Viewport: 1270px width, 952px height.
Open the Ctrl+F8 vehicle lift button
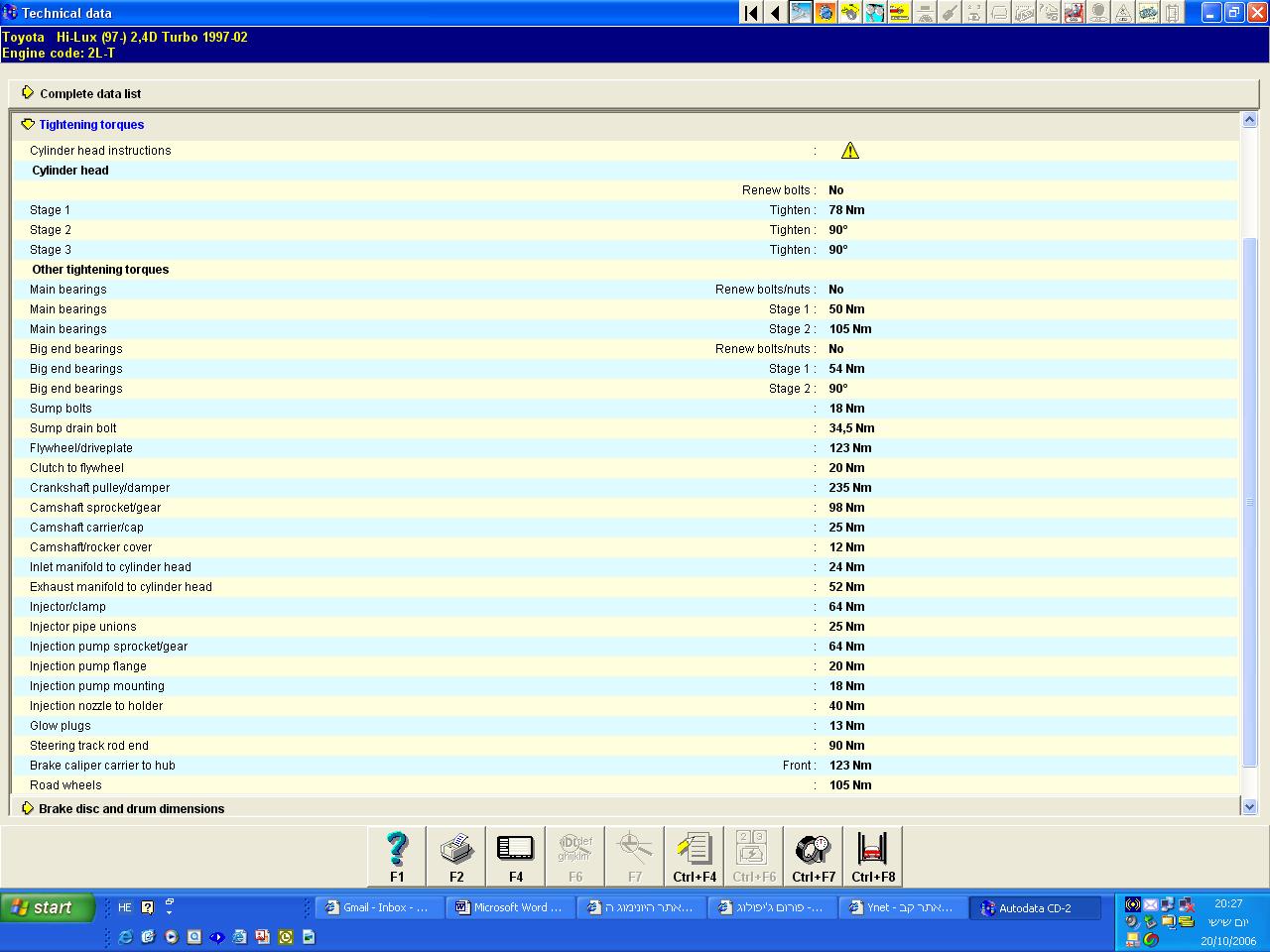[873, 856]
